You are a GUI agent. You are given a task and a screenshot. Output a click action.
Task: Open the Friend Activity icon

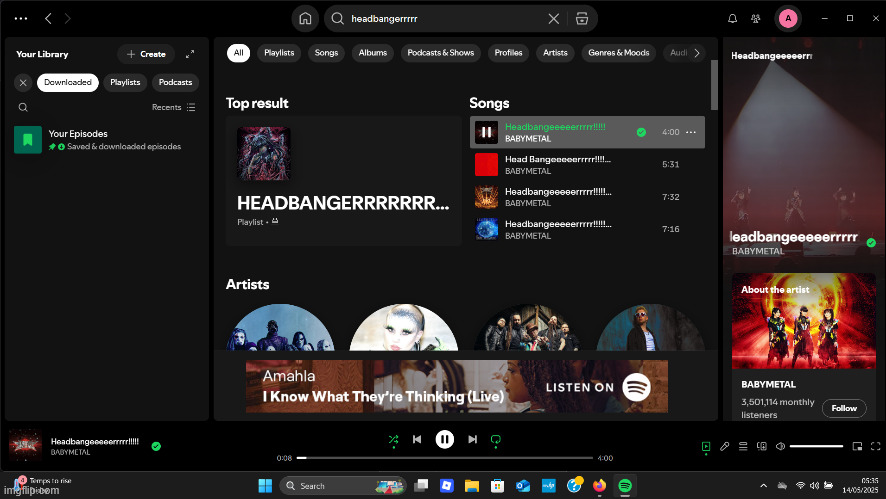coord(755,19)
